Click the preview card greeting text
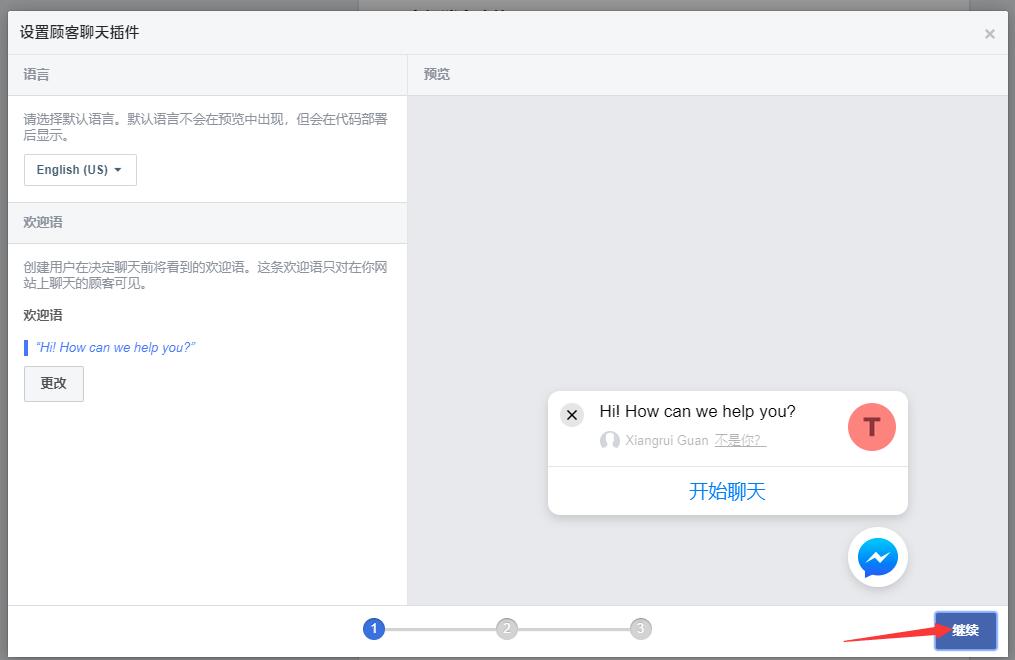This screenshot has height=660, width=1015. [x=697, y=411]
